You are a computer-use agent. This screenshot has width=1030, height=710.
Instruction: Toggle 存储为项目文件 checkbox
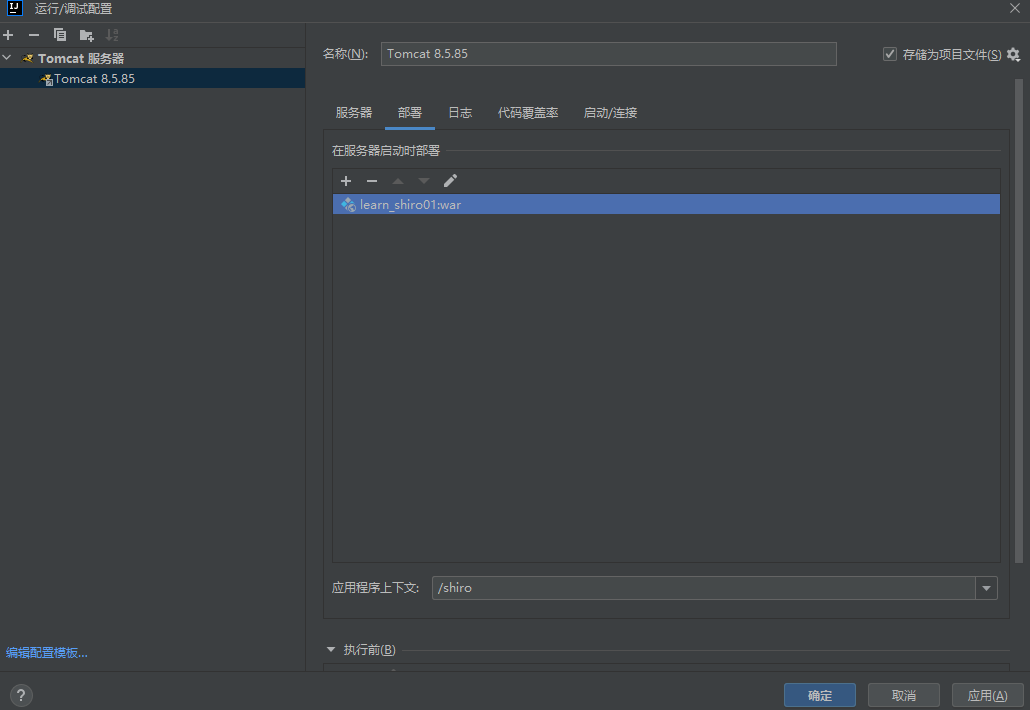(889, 54)
